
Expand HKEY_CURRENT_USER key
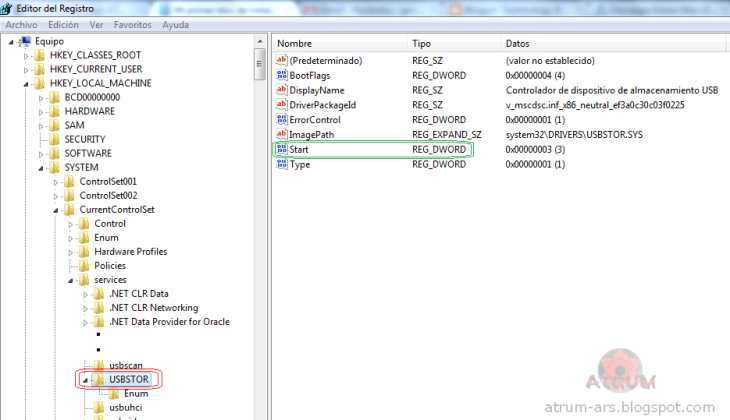(x=26, y=70)
